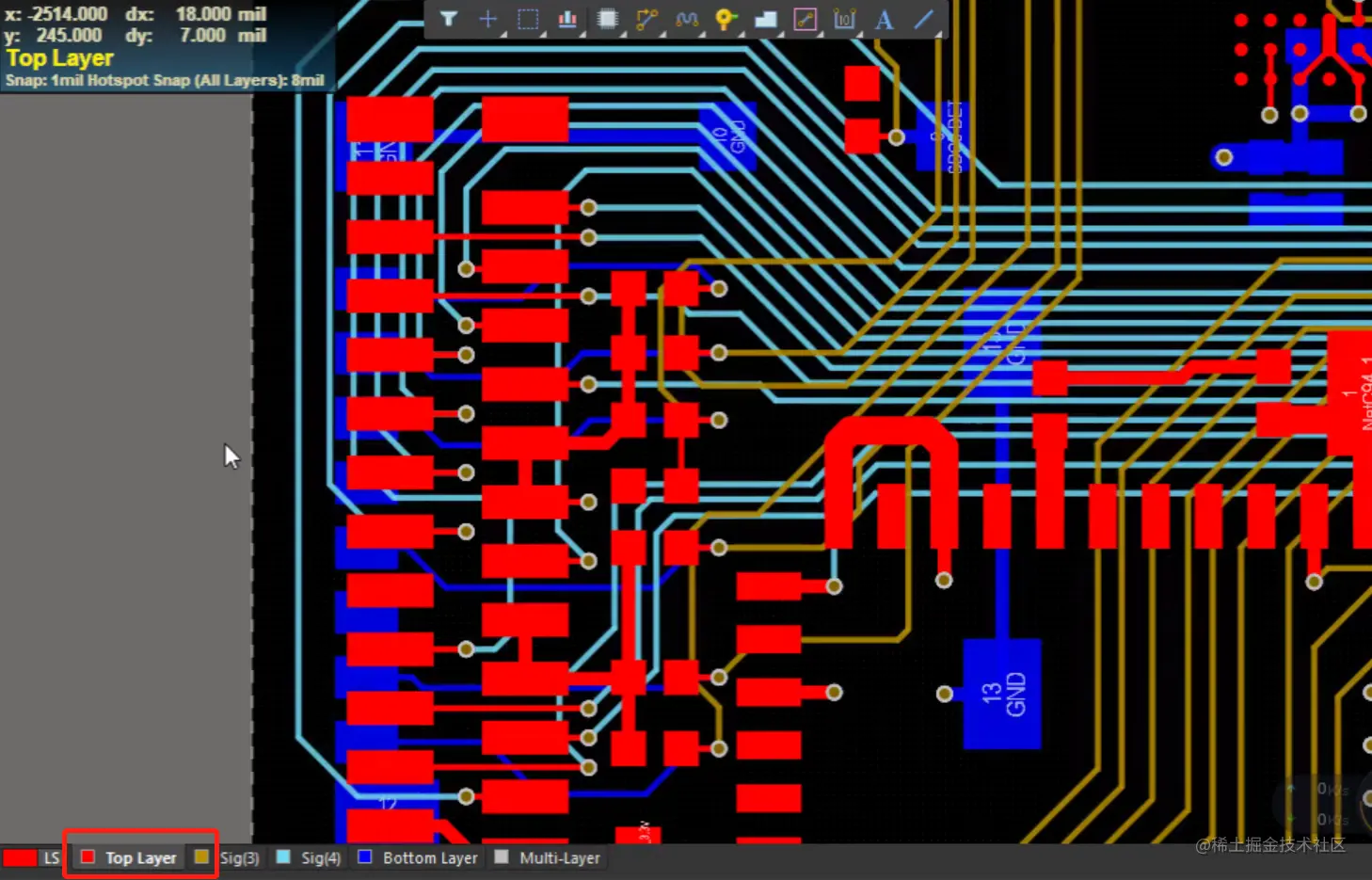Viewport: 1372px width, 880px height.
Task: Start interactive routing tool
Action: (647, 19)
